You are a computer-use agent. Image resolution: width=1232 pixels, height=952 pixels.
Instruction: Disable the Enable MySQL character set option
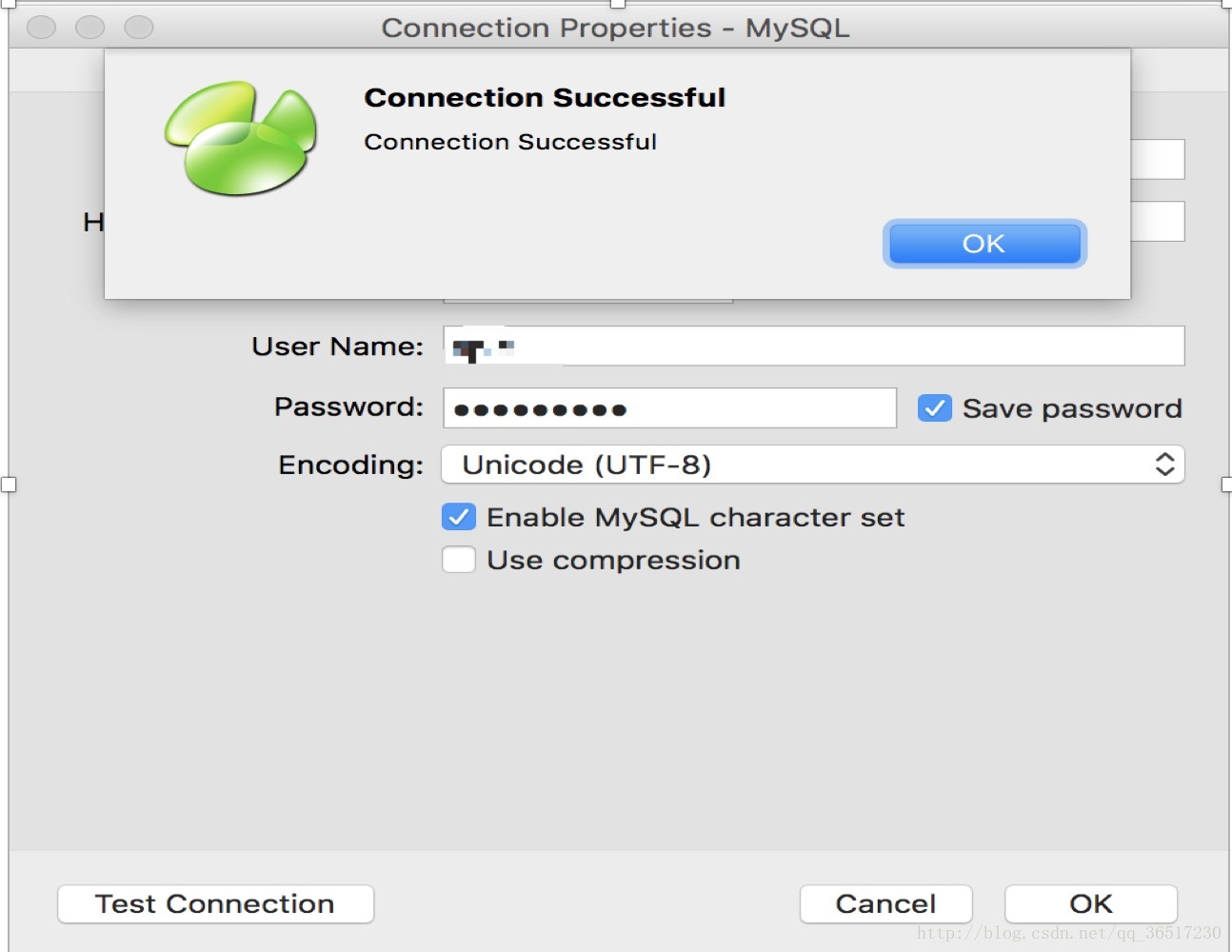click(x=459, y=517)
